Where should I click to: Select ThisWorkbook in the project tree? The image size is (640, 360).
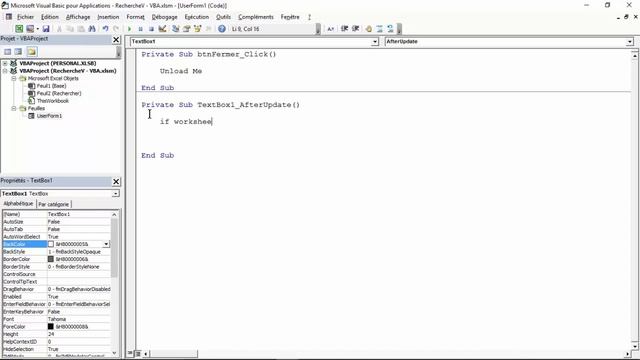click(53, 101)
